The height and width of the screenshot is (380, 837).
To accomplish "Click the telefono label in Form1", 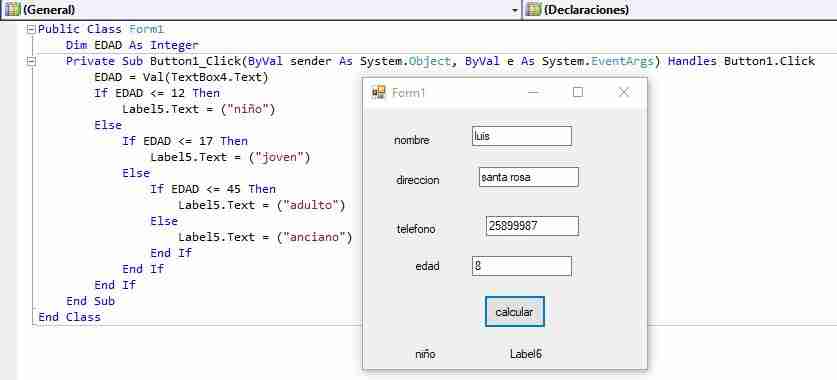I will (416, 229).
